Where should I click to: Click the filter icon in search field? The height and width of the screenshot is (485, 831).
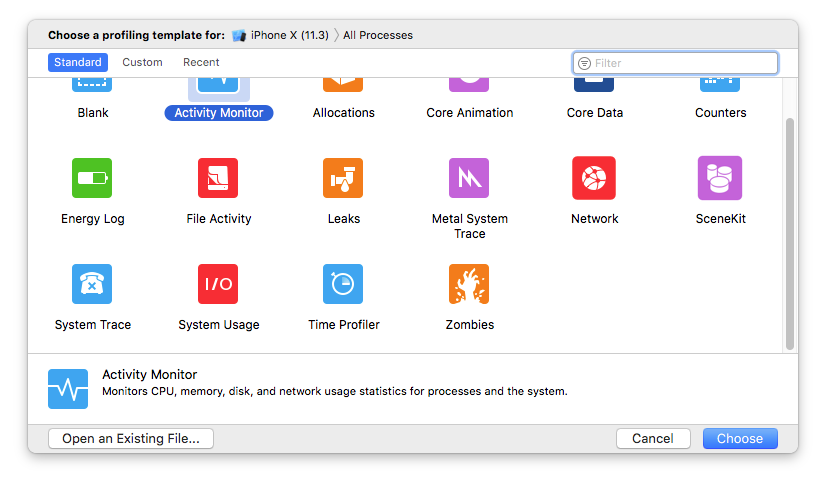[x=584, y=63]
